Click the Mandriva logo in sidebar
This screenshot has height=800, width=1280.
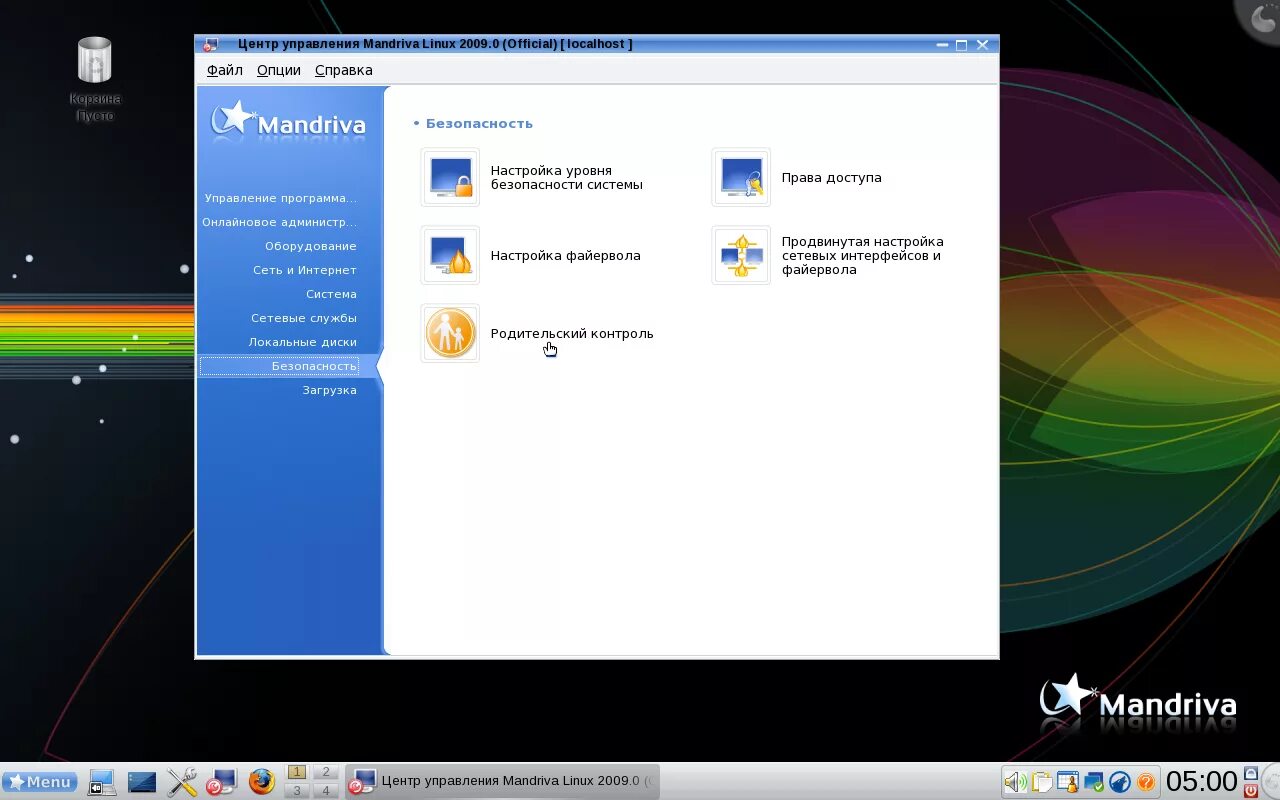288,121
